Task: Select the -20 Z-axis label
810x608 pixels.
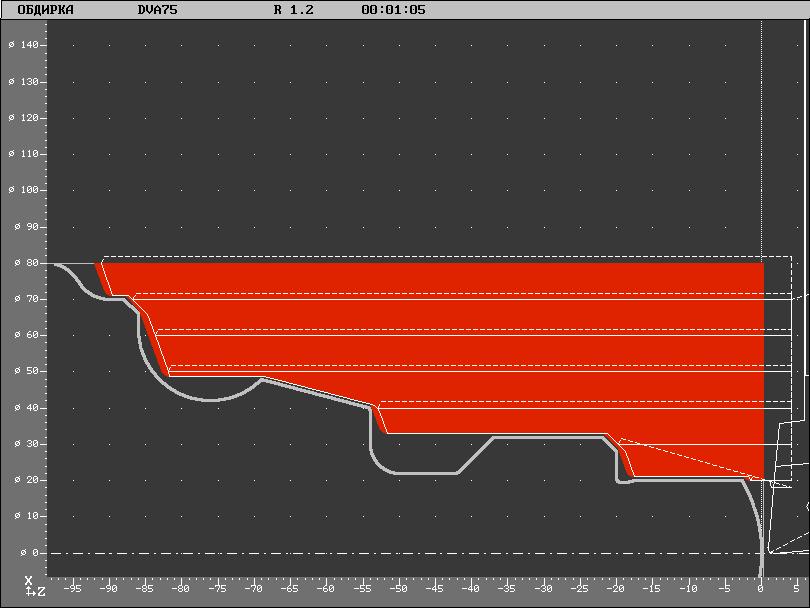Action: 616,588
